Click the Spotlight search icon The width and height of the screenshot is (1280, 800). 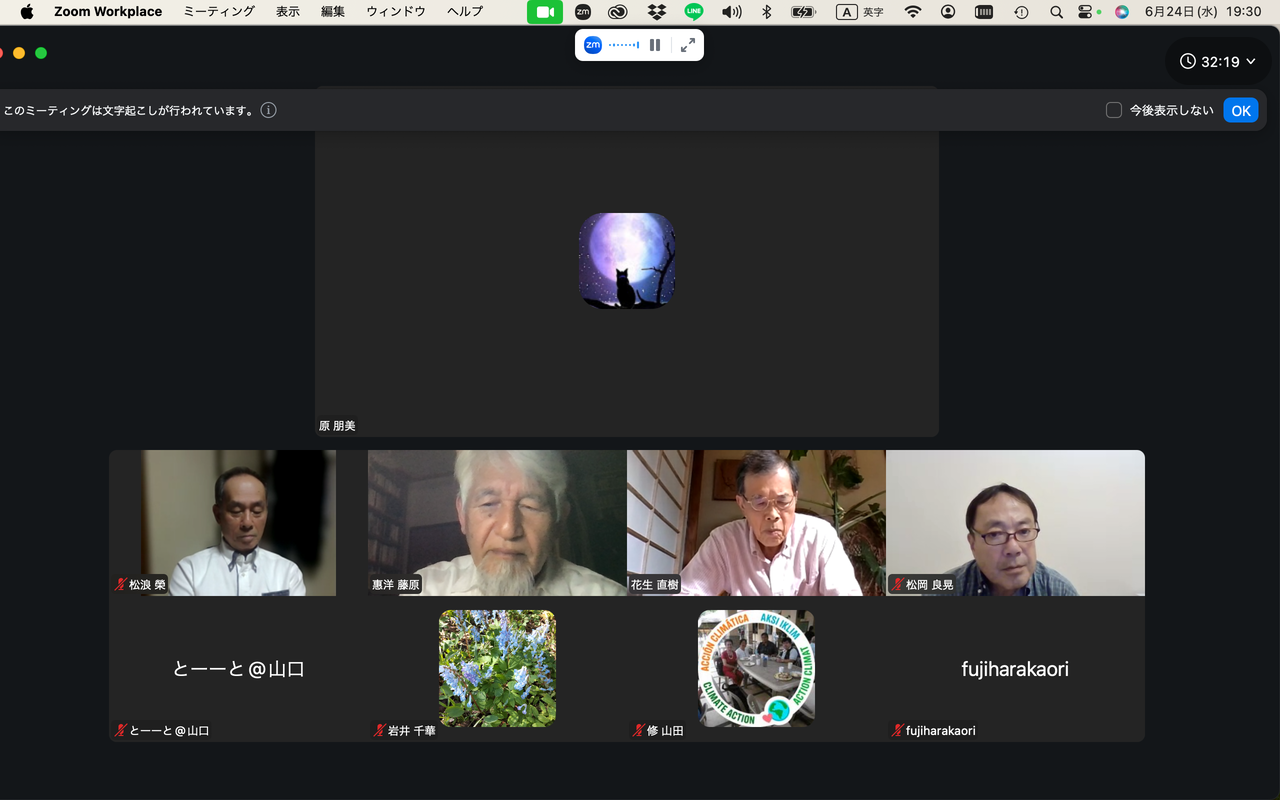[x=1056, y=12]
